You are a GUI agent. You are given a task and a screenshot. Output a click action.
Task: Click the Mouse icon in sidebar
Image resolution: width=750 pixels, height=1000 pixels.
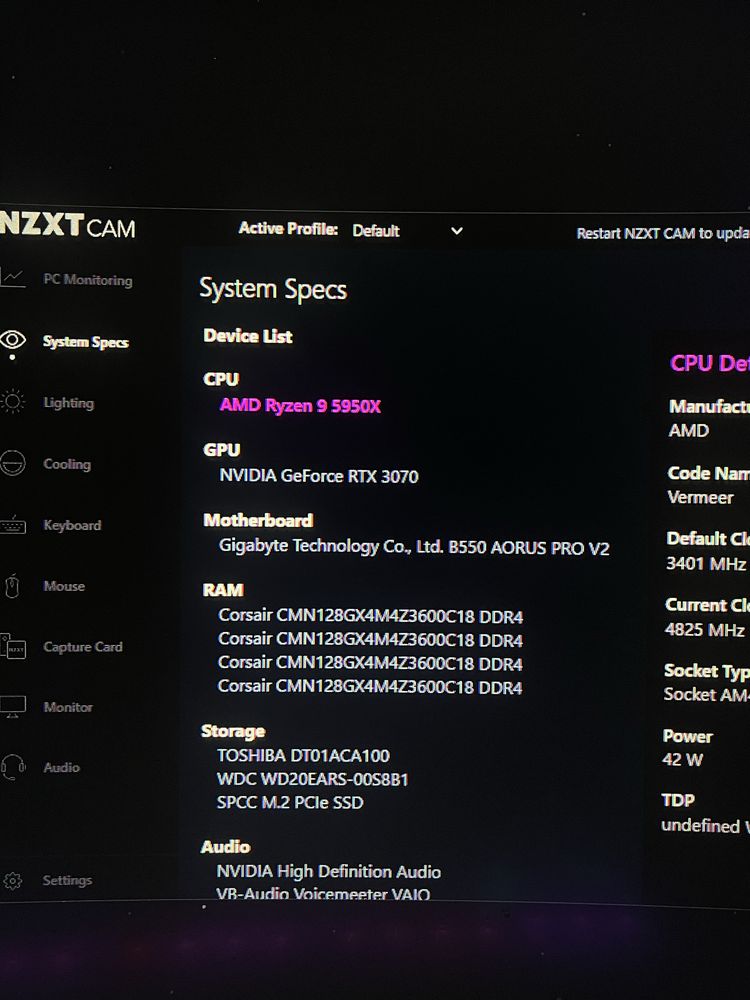pos(11,586)
